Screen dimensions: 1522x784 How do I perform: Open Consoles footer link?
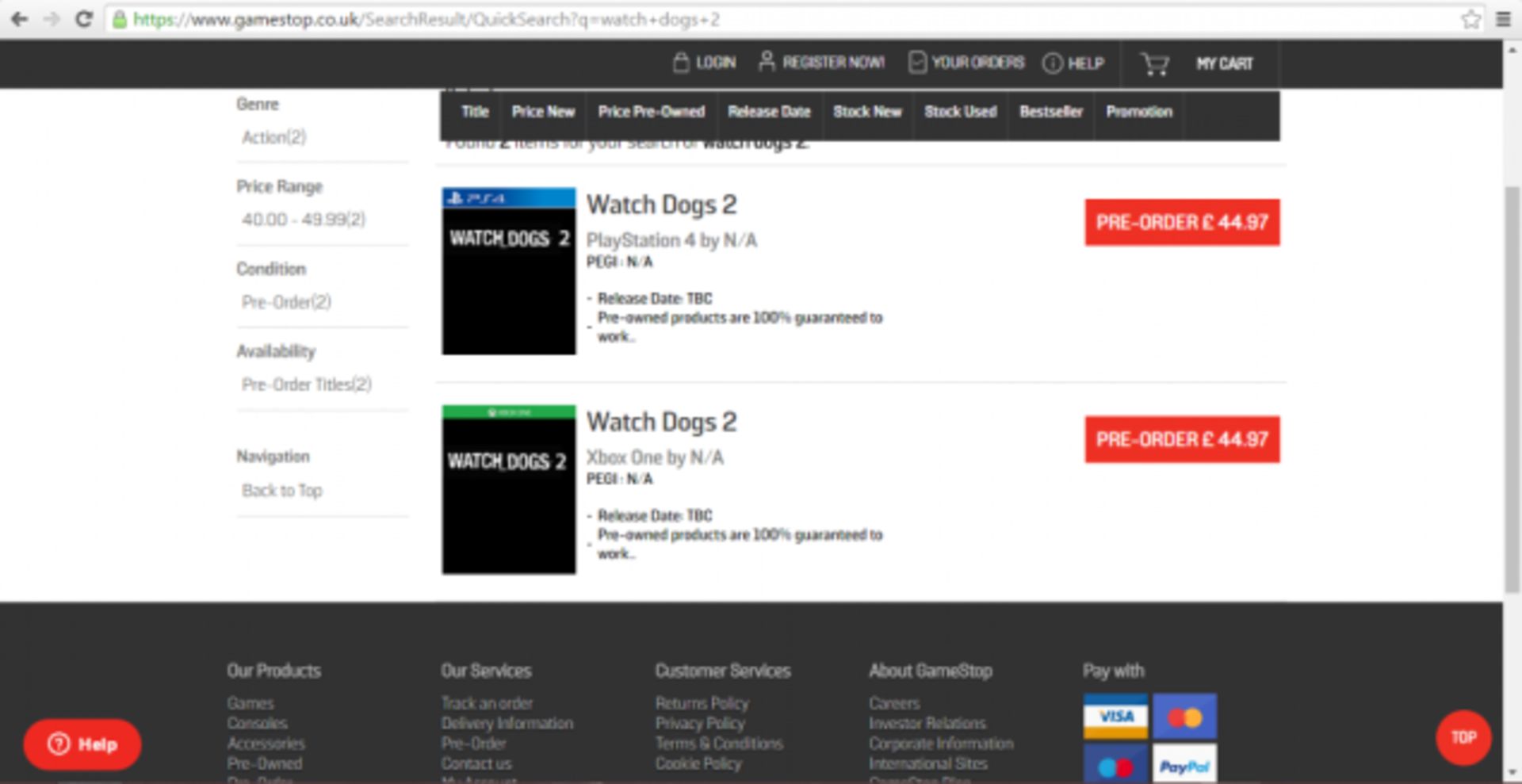(257, 723)
